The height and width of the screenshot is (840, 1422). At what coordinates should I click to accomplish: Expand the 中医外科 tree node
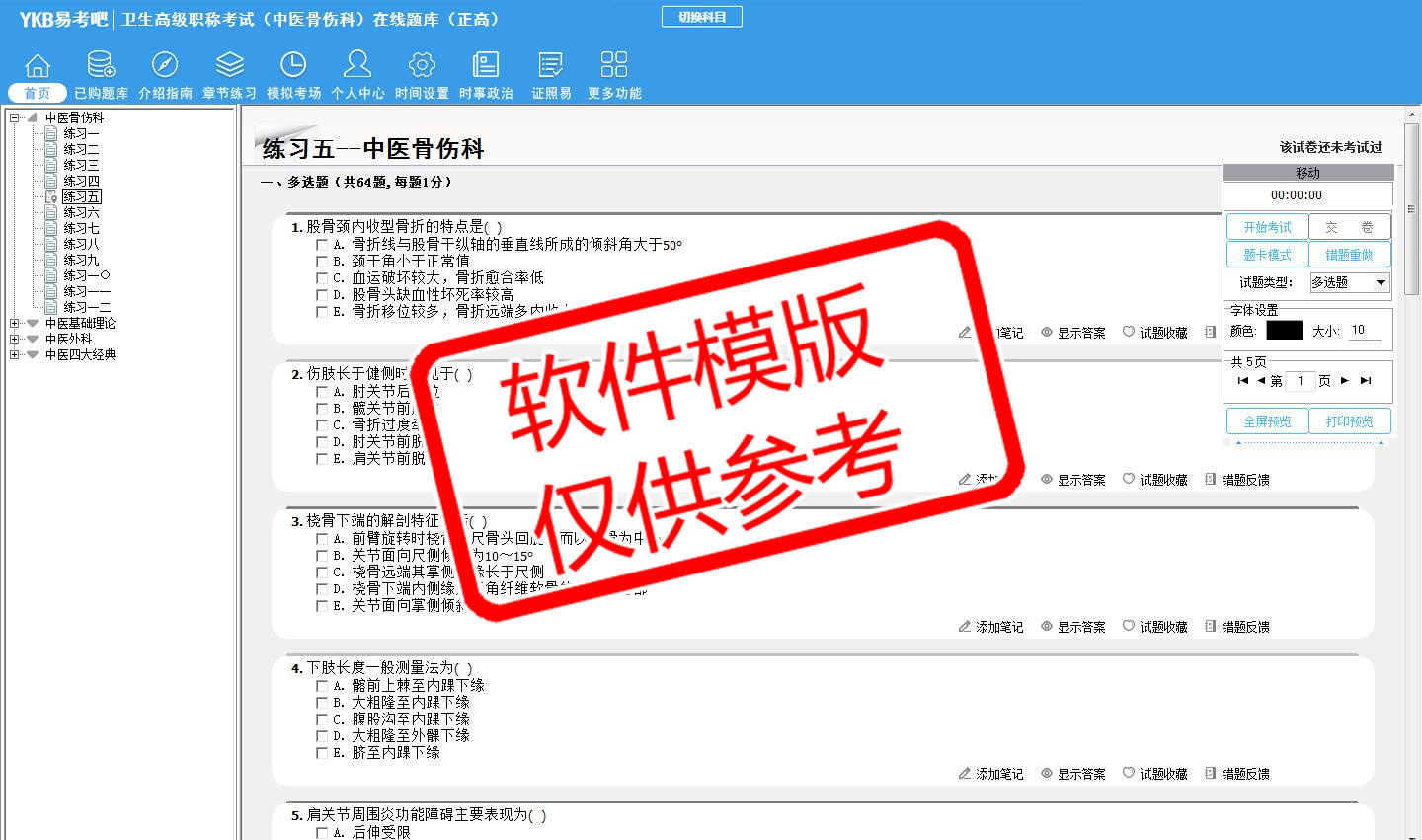point(14,340)
